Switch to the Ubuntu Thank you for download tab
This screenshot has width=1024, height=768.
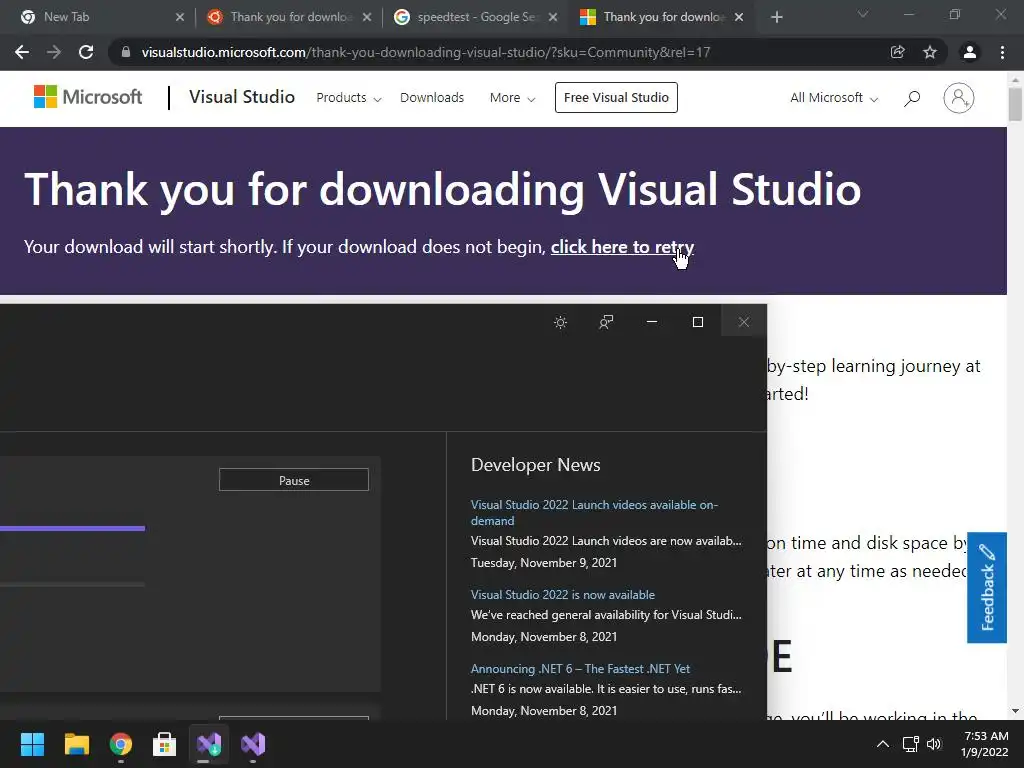287,17
